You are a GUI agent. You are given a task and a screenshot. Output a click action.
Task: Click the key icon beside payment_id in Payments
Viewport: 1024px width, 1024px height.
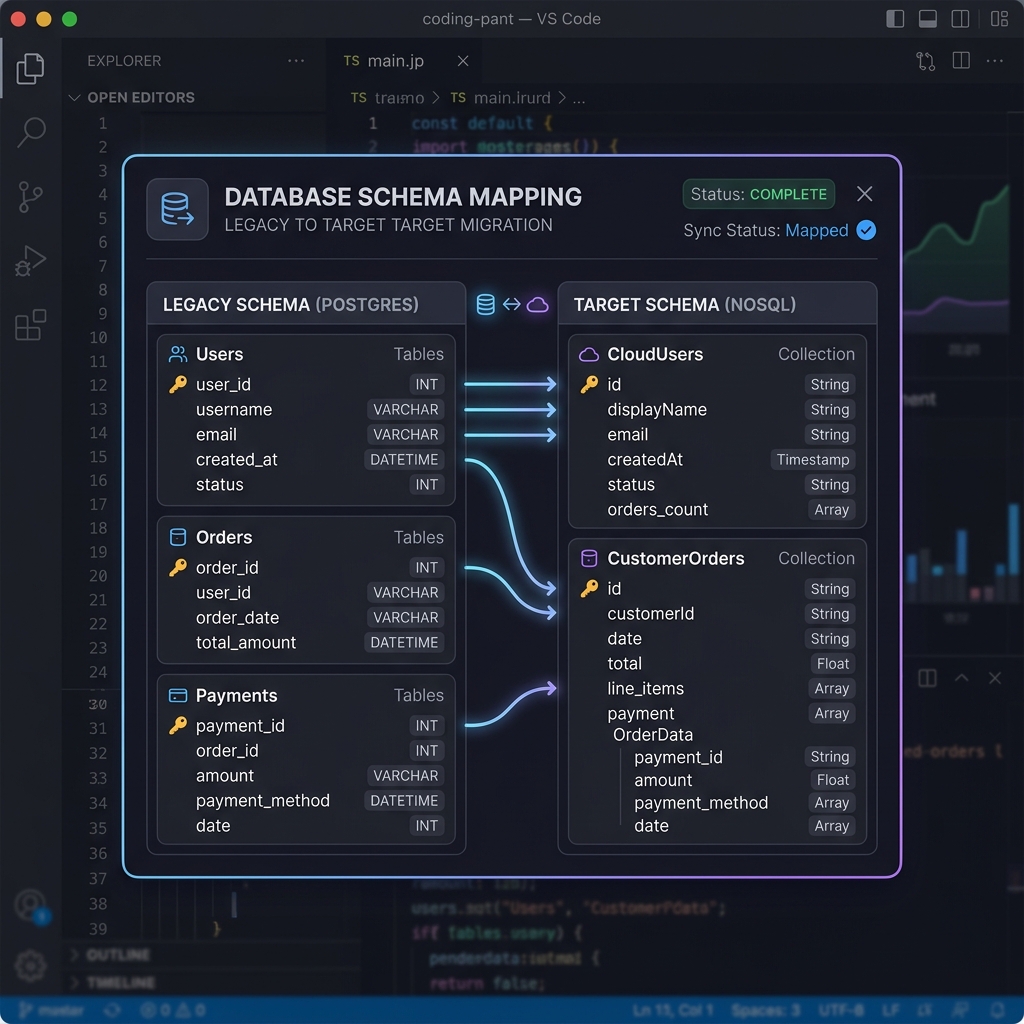[178, 725]
